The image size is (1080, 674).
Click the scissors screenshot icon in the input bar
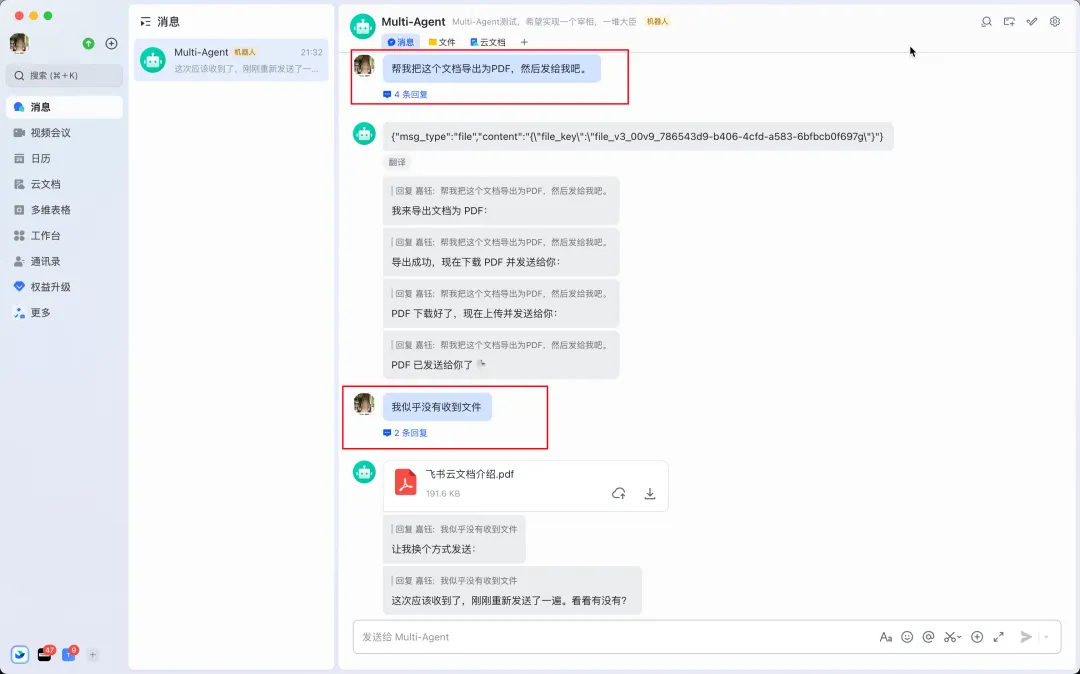(x=950, y=638)
